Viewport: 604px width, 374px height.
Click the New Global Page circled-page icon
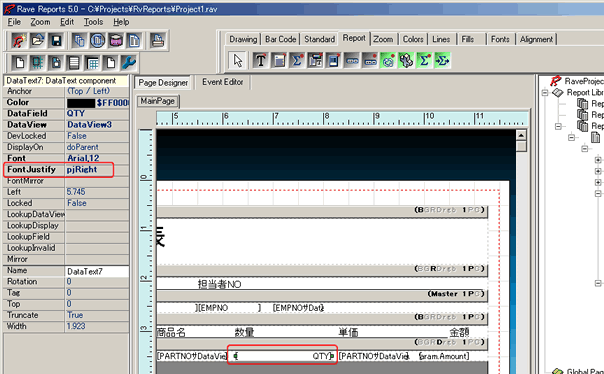click(x=97, y=40)
